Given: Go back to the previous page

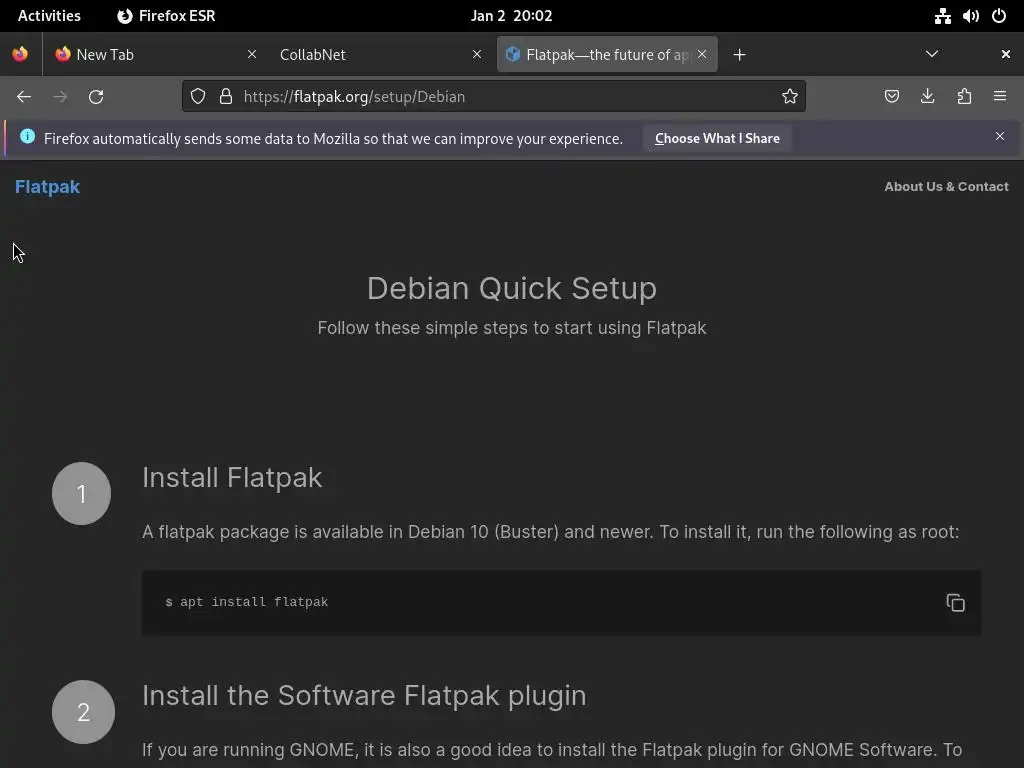Looking at the screenshot, I should click(24, 96).
